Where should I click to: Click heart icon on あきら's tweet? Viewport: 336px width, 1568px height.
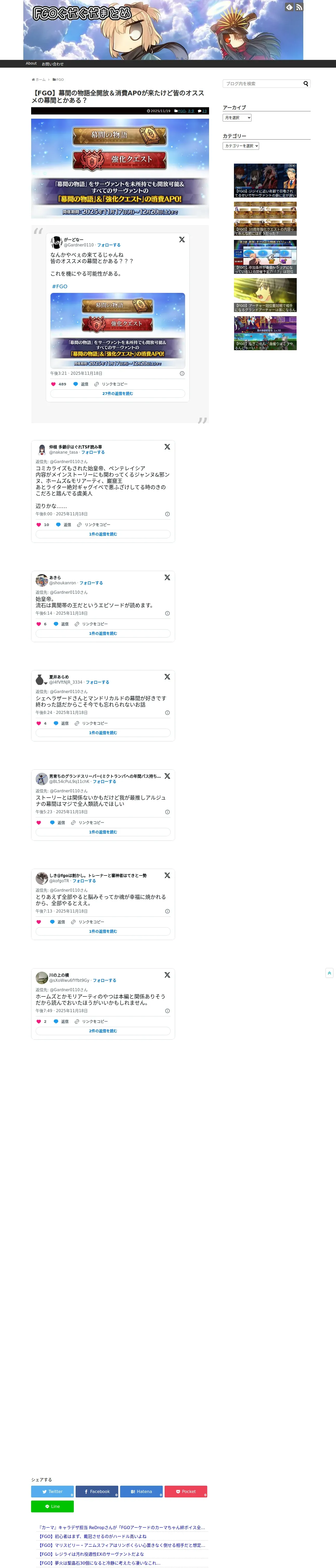pos(39,624)
